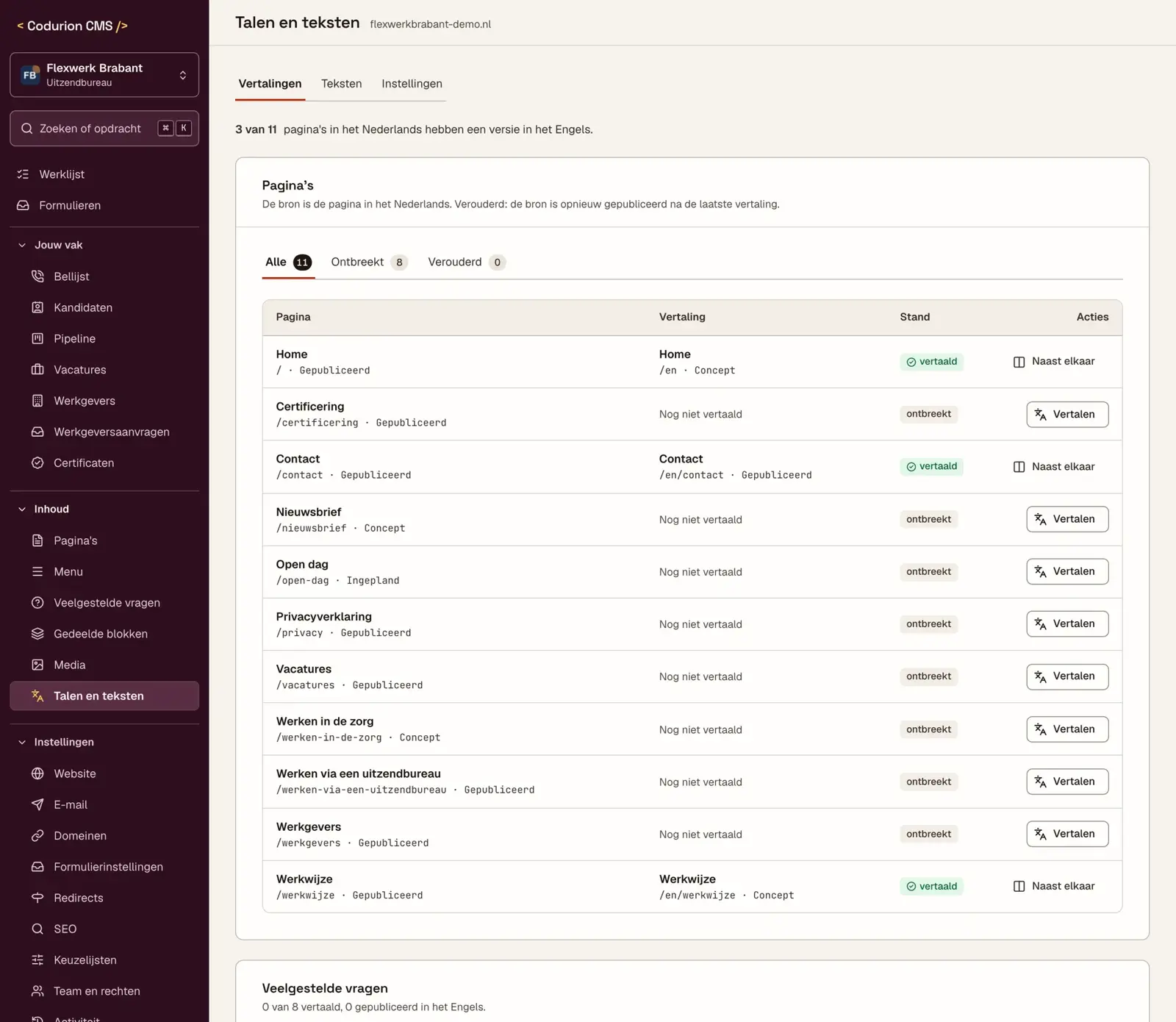
Task: Switch to the Teksten tab
Action: 342,84
